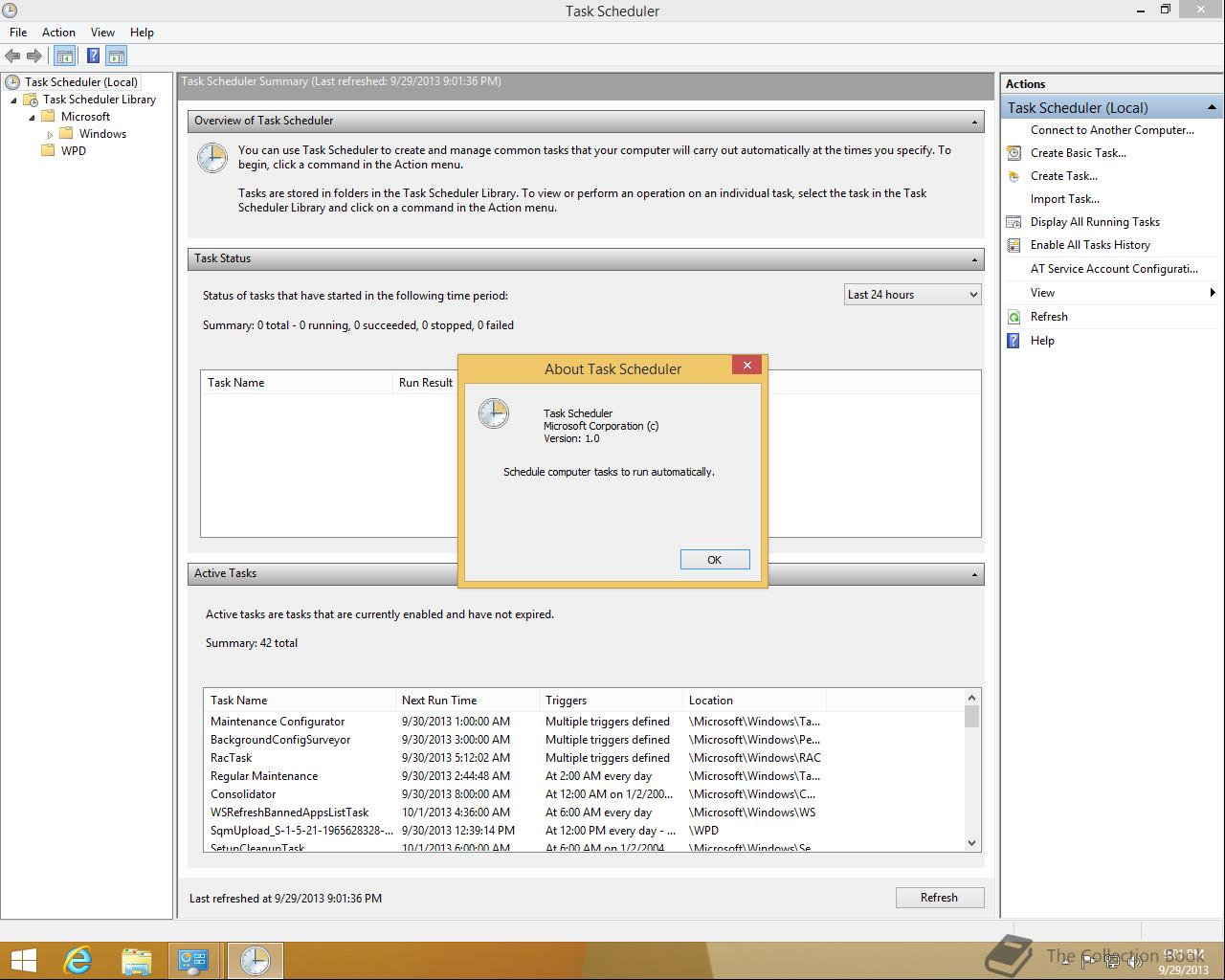Click Import Task action
This screenshot has width=1225, height=980.
pos(1065,199)
